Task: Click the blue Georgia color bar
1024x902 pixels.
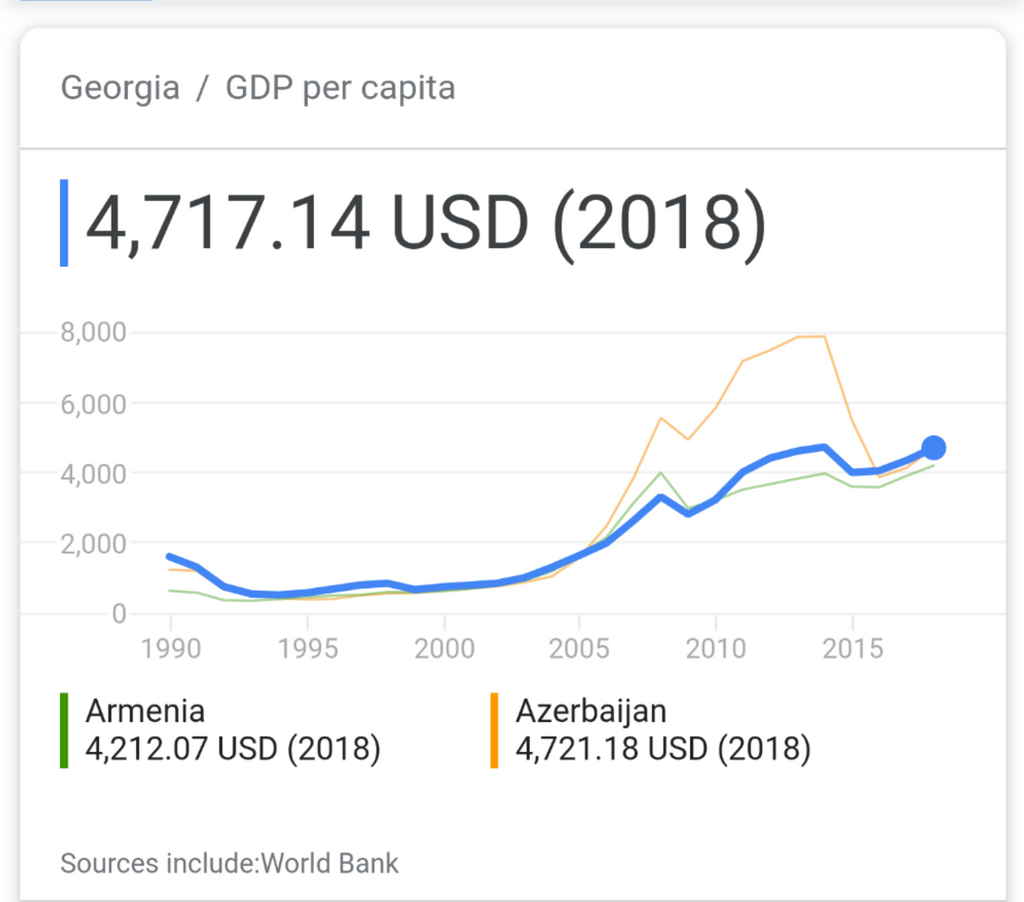Action: [64, 223]
